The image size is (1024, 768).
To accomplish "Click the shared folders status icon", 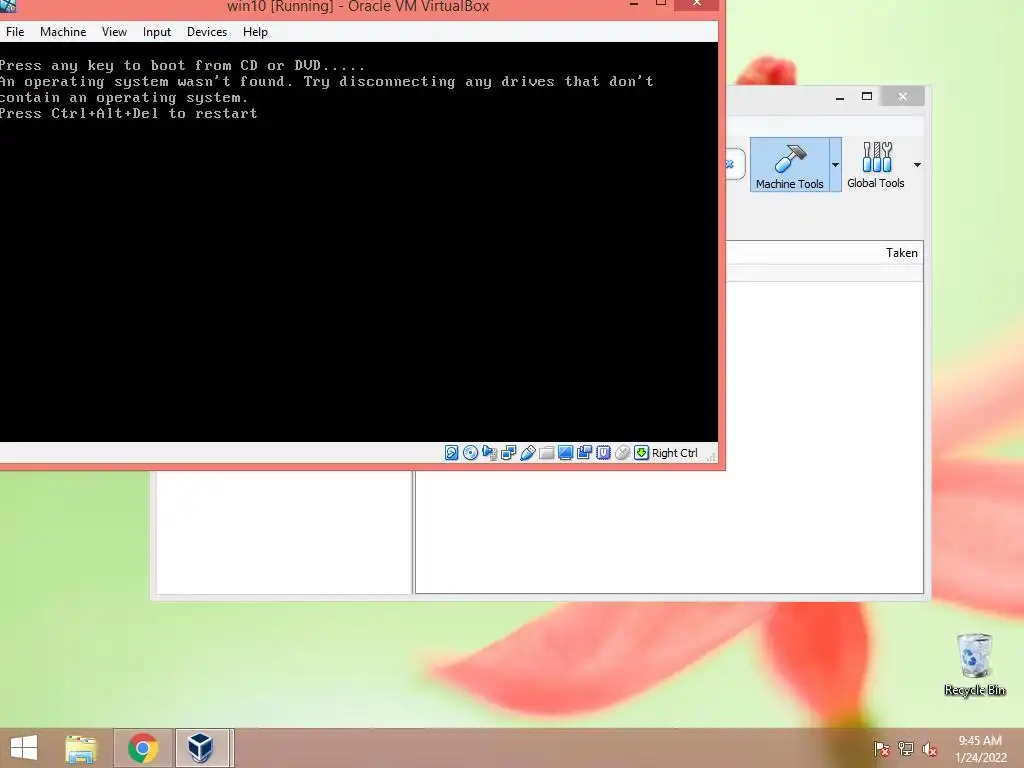I will click(x=547, y=453).
